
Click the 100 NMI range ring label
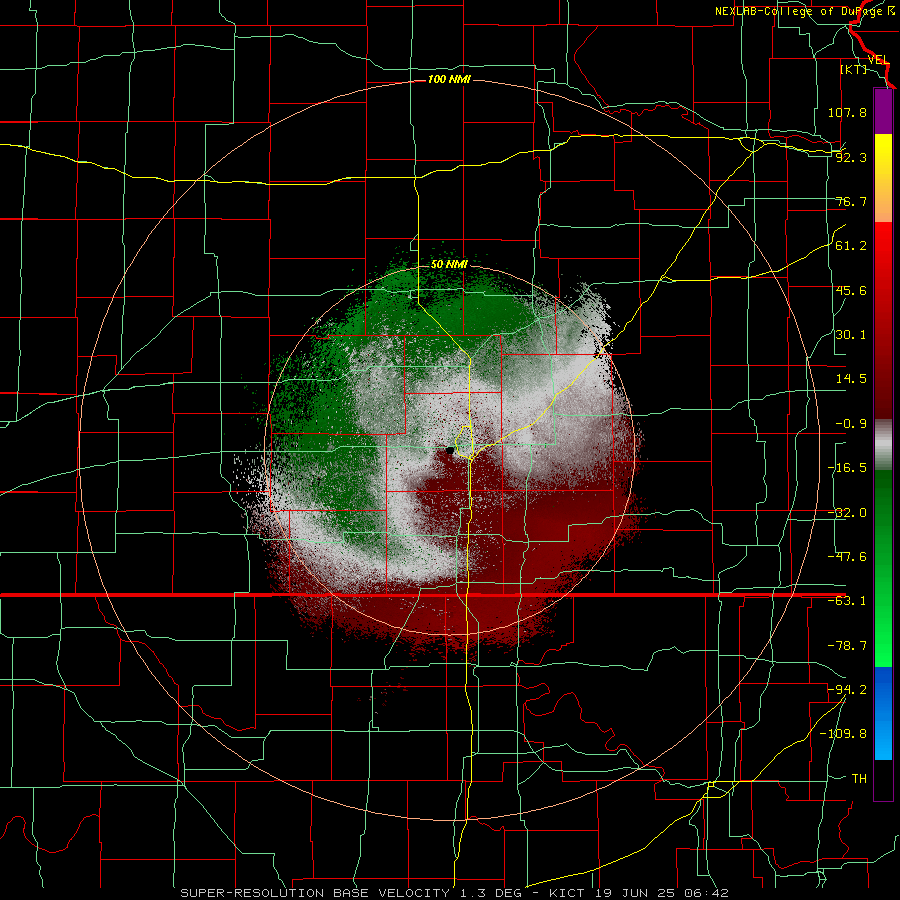449,79
